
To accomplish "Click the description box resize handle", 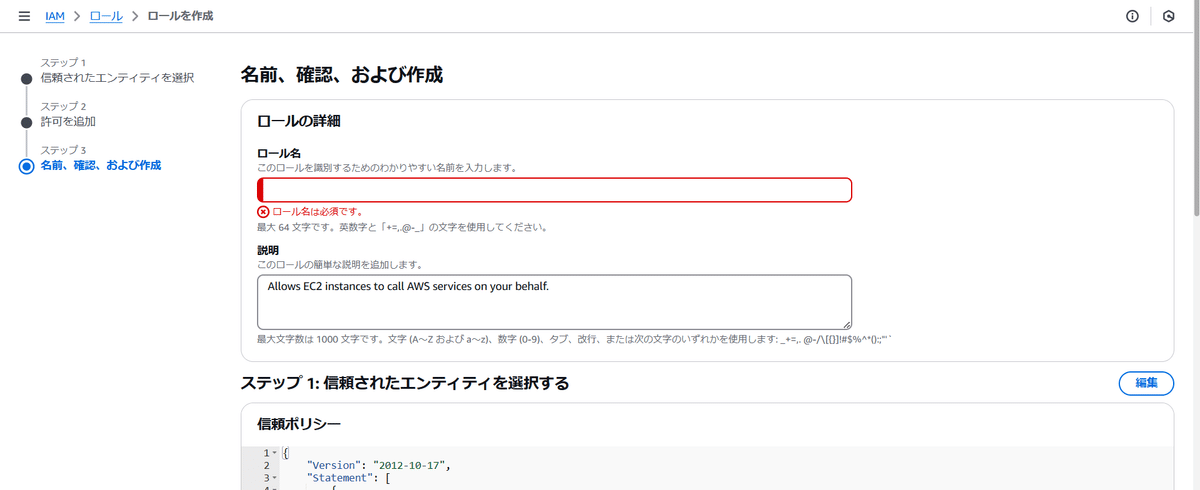I will pyautogui.click(x=846, y=323).
